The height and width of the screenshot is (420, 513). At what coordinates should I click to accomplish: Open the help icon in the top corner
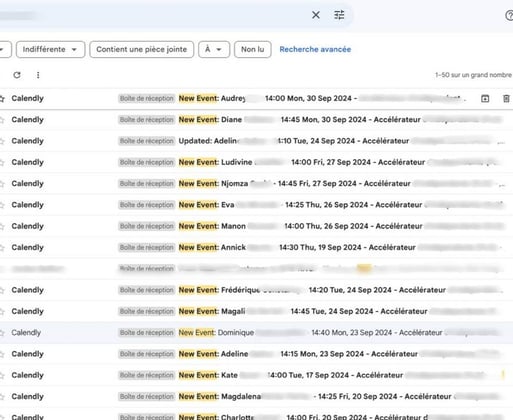click(x=509, y=15)
